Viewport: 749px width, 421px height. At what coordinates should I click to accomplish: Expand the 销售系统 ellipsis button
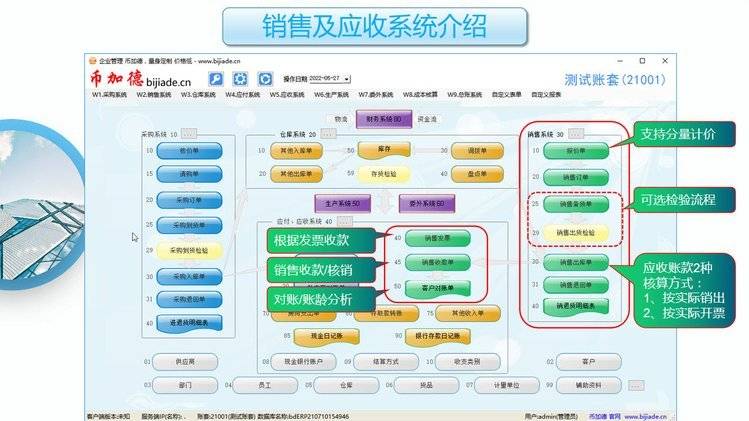click(576, 133)
